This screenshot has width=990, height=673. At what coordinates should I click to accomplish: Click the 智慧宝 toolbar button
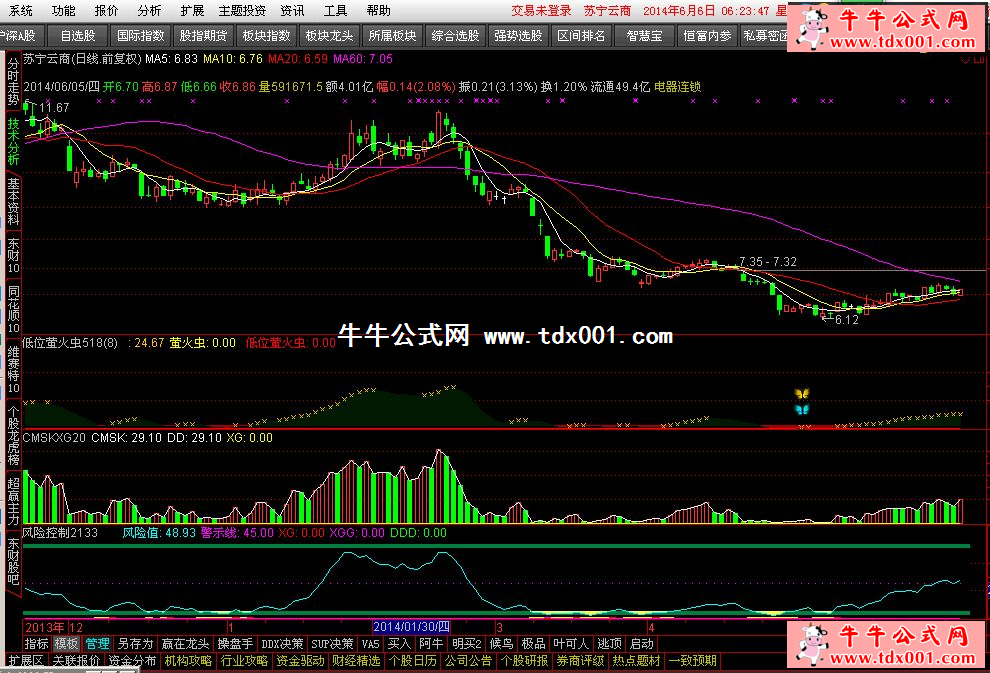tap(644, 35)
